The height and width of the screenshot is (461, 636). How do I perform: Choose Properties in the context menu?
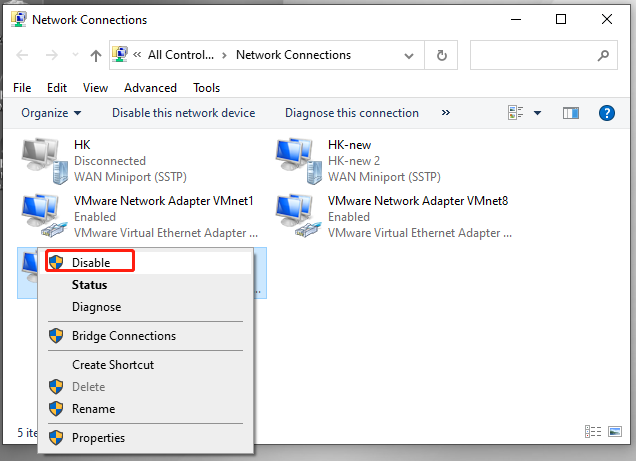pyautogui.click(x=98, y=438)
